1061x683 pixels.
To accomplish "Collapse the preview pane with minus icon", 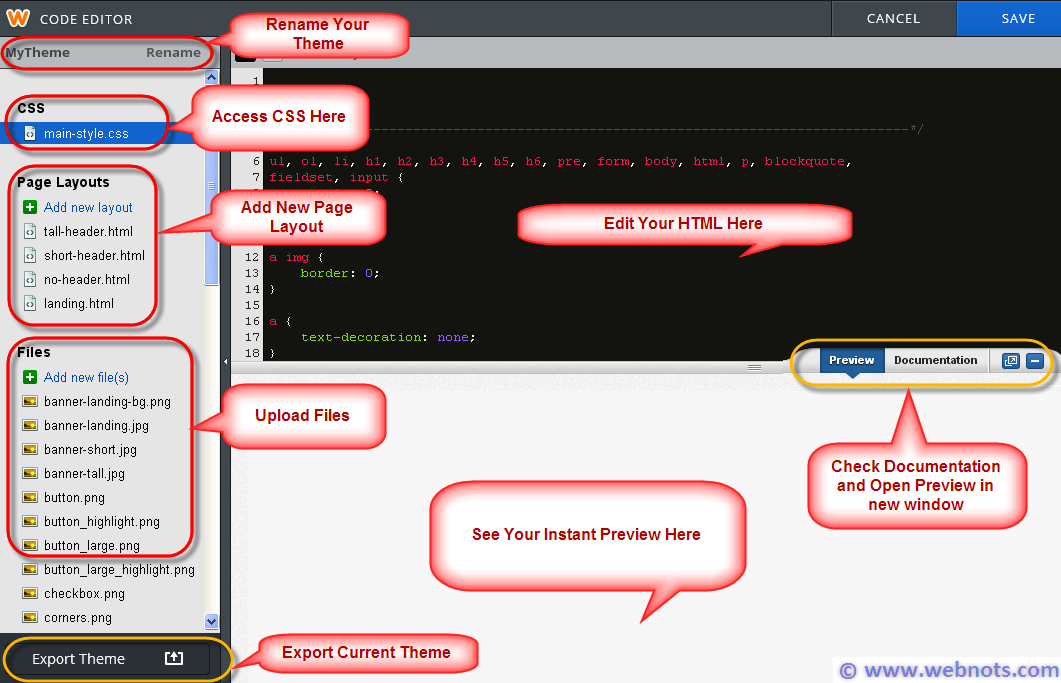I will coord(1035,361).
